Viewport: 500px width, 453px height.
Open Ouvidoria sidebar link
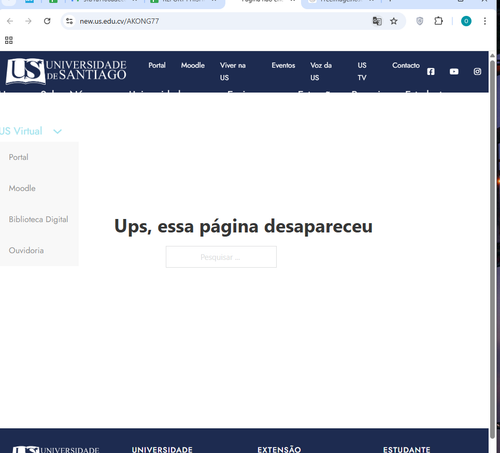coord(26,250)
